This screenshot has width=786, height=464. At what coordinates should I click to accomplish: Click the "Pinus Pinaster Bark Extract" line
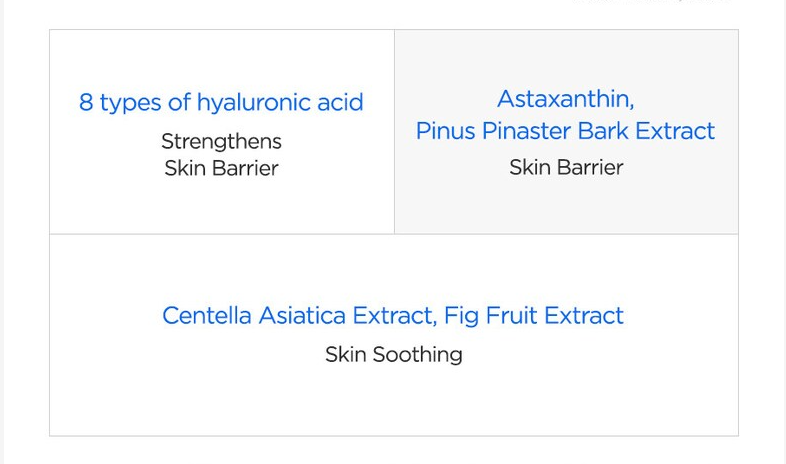565,131
